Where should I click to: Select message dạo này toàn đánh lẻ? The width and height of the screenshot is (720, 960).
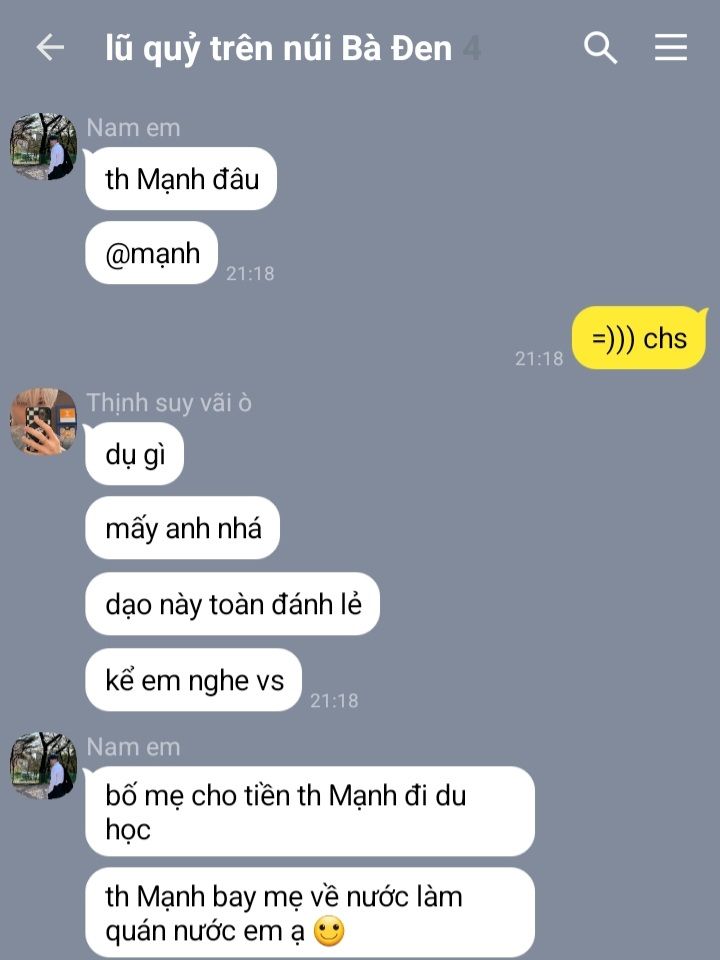point(233,604)
